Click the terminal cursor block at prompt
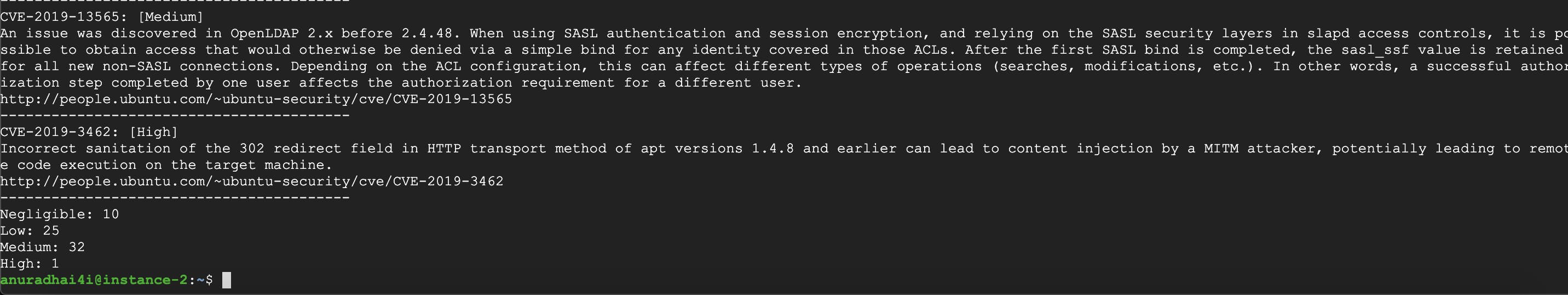1568x295 pixels. [x=227, y=280]
